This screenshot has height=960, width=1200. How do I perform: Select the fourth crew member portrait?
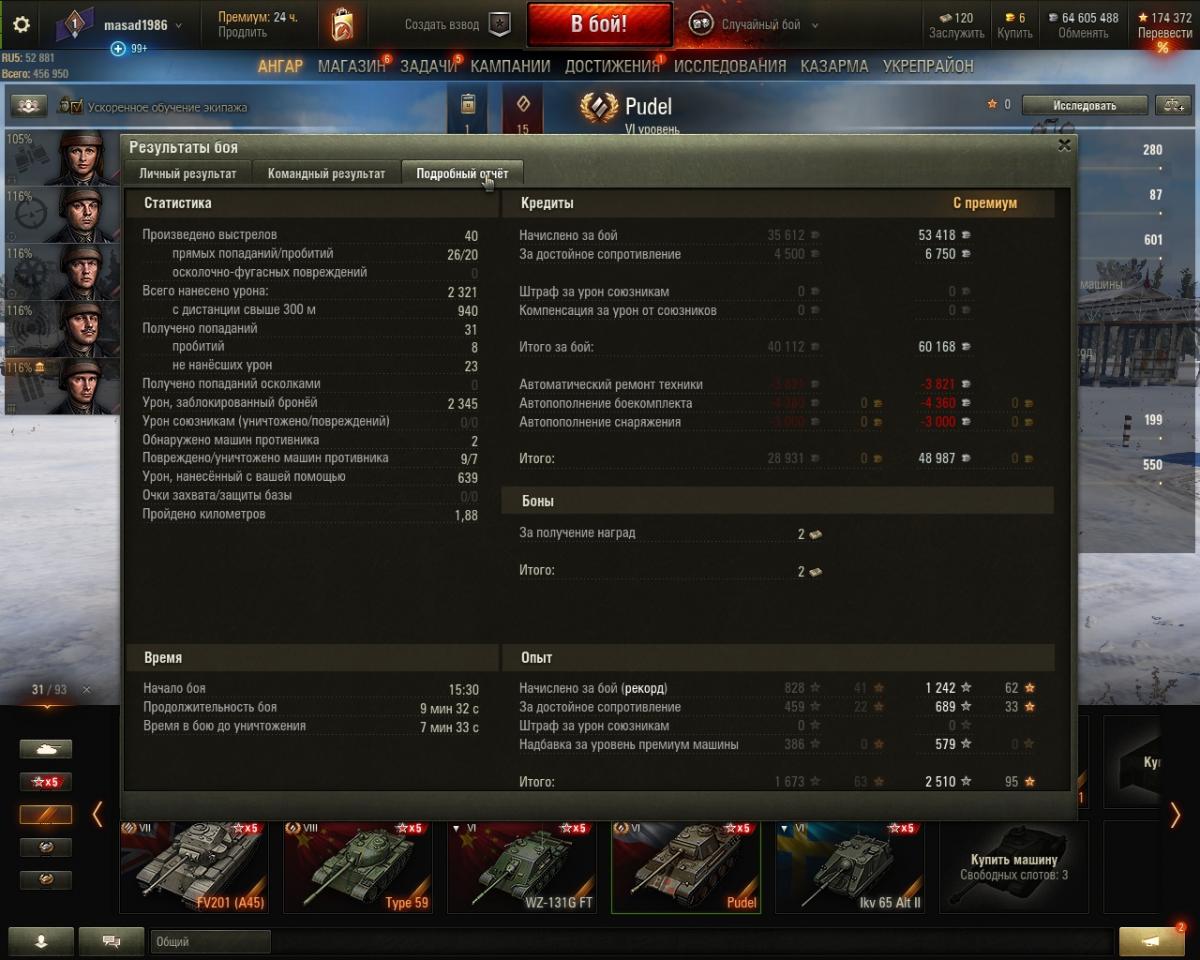62,329
